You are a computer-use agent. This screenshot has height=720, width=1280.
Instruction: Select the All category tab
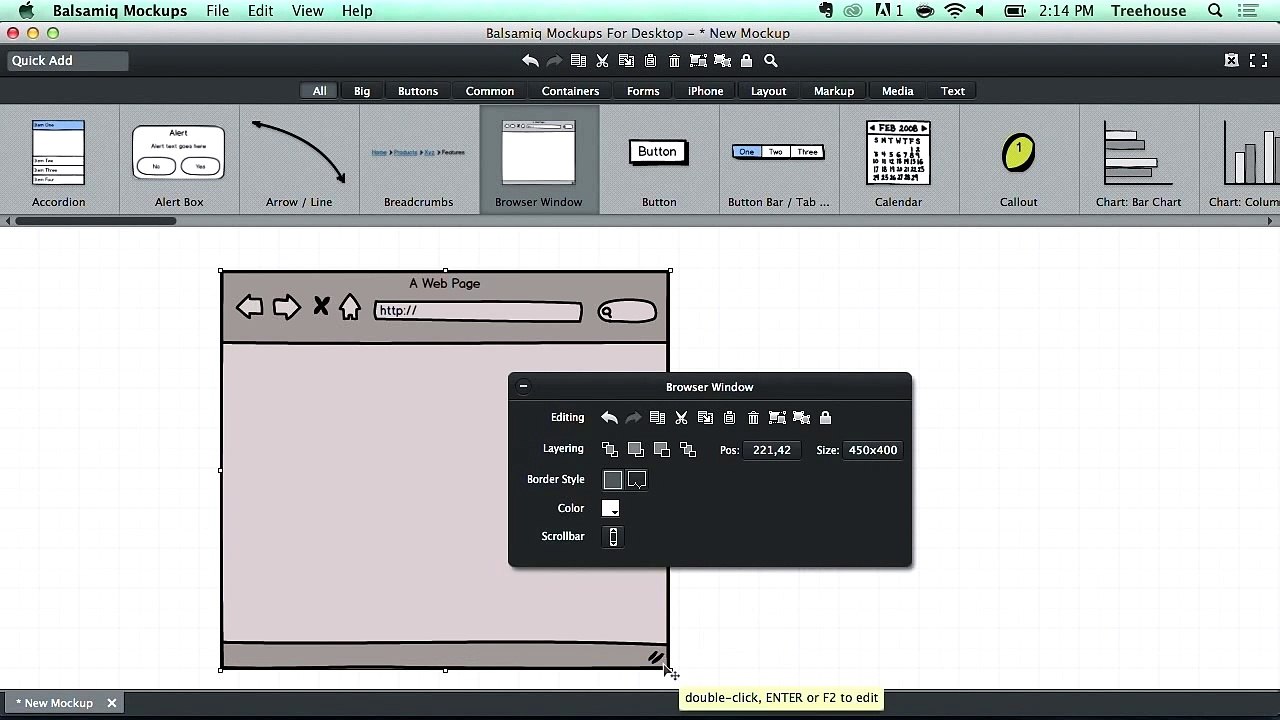319,91
